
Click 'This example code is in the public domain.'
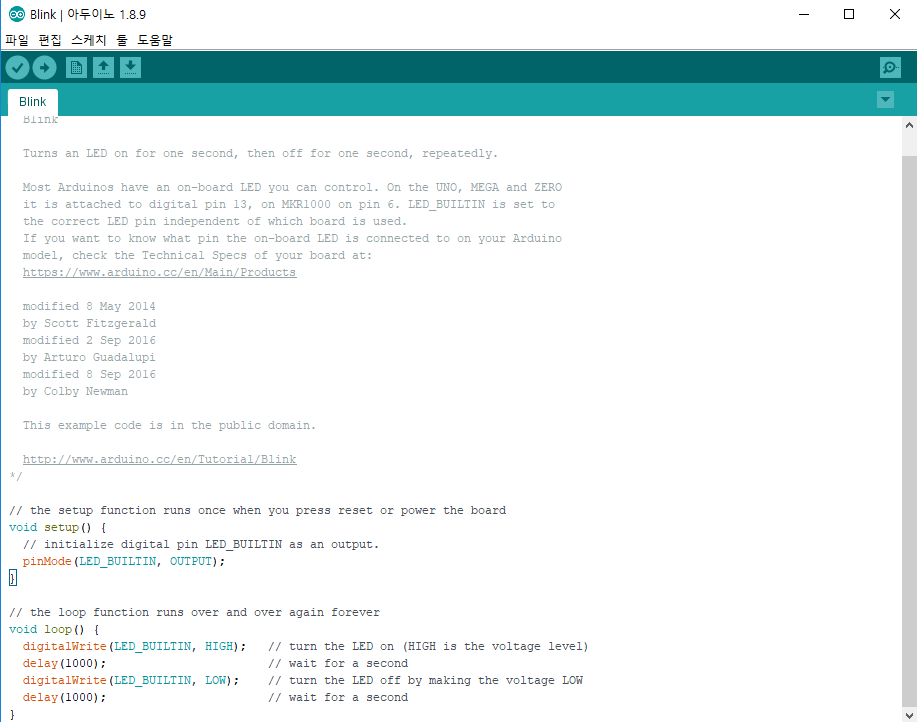169,426
